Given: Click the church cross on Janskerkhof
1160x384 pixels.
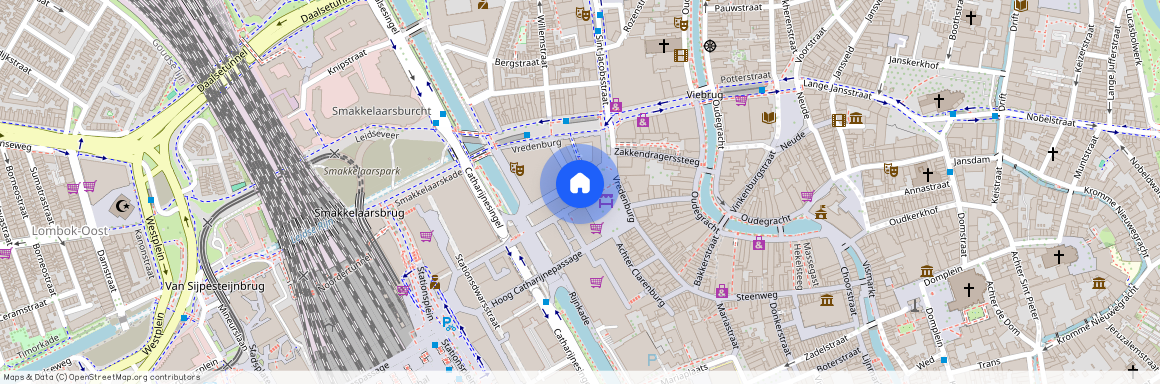Looking at the screenshot, I should click(939, 100).
